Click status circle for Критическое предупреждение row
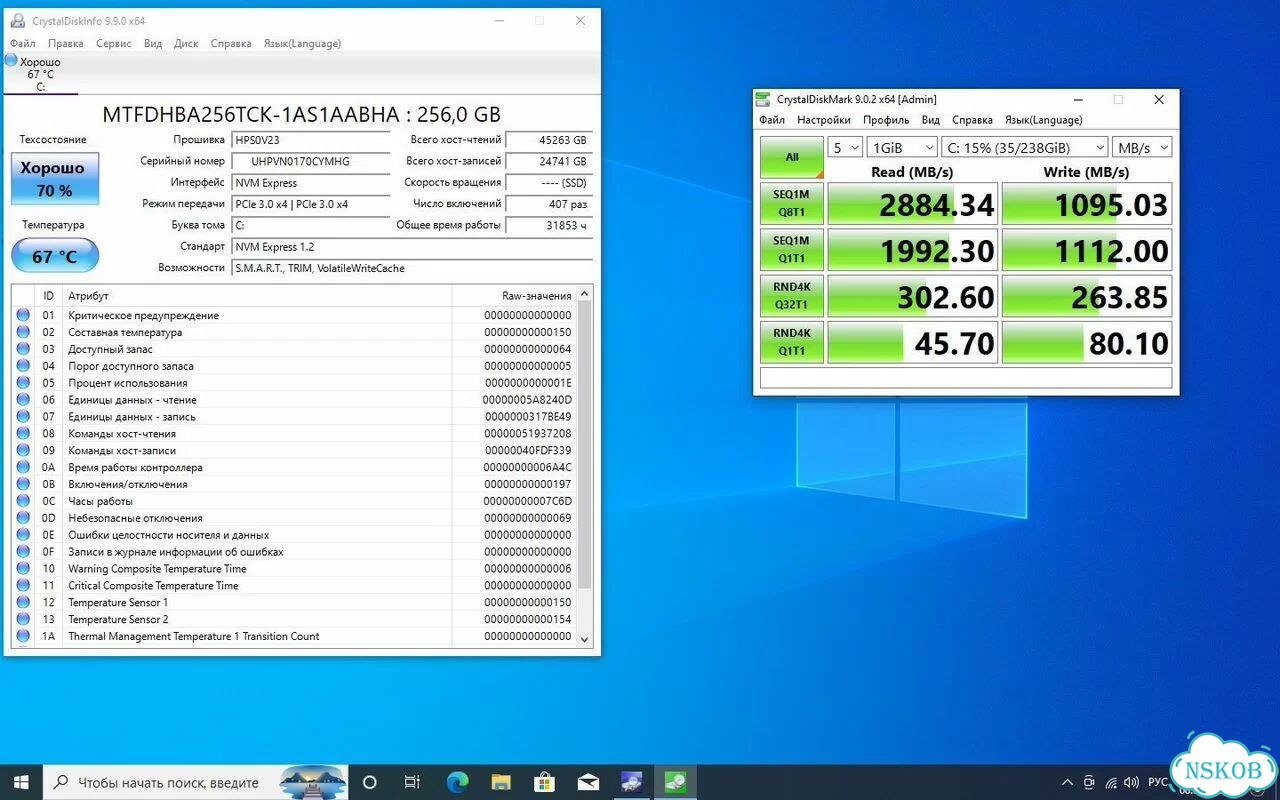 (x=23, y=315)
